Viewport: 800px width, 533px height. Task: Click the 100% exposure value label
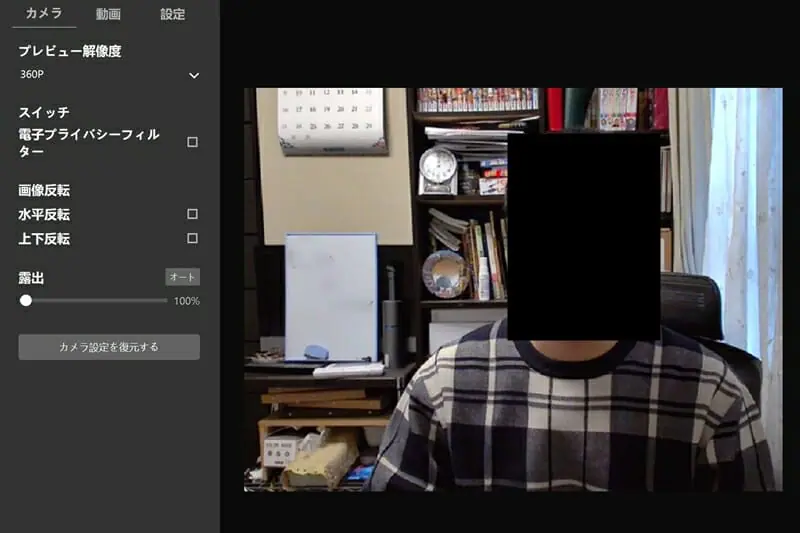pos(187,301)
